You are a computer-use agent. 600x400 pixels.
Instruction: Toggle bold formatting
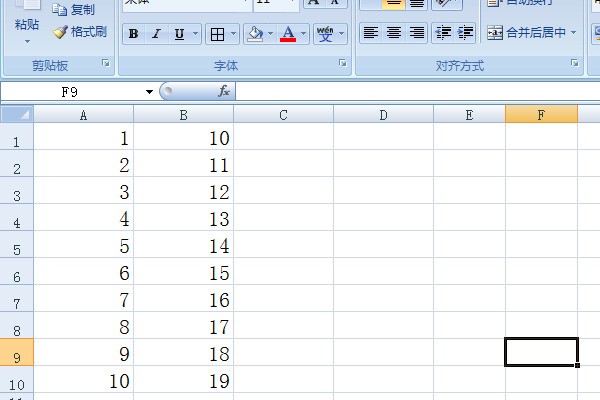click(x=135, y=34)
